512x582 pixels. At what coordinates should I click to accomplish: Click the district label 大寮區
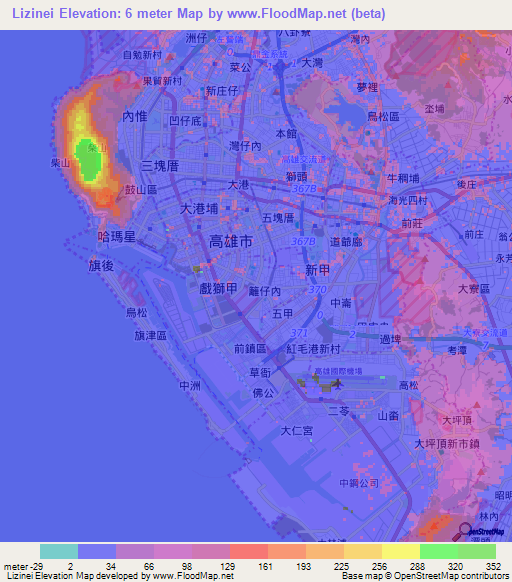tap(474, 288)
